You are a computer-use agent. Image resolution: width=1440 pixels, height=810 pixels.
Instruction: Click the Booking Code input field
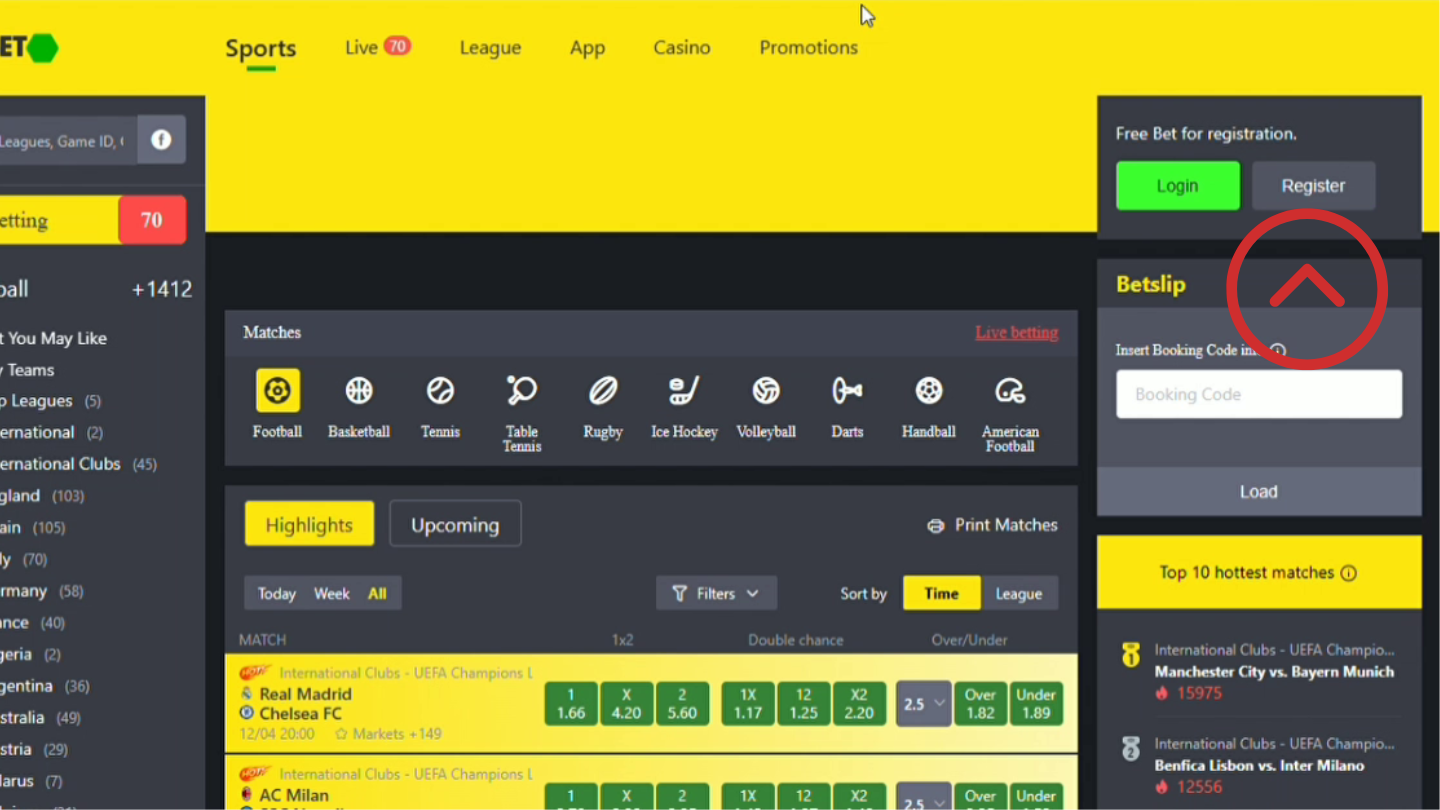[x=1259, y=394]
